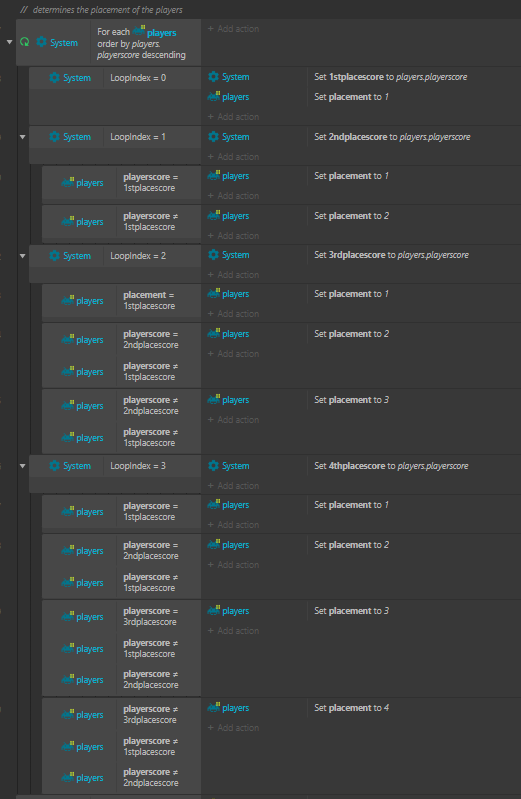The width and height of the screenshot is (521, 799).
Task: Click System gear icon beside Set 3rdplacescore action
Action: pyautogui.click(x=214, y=255)
